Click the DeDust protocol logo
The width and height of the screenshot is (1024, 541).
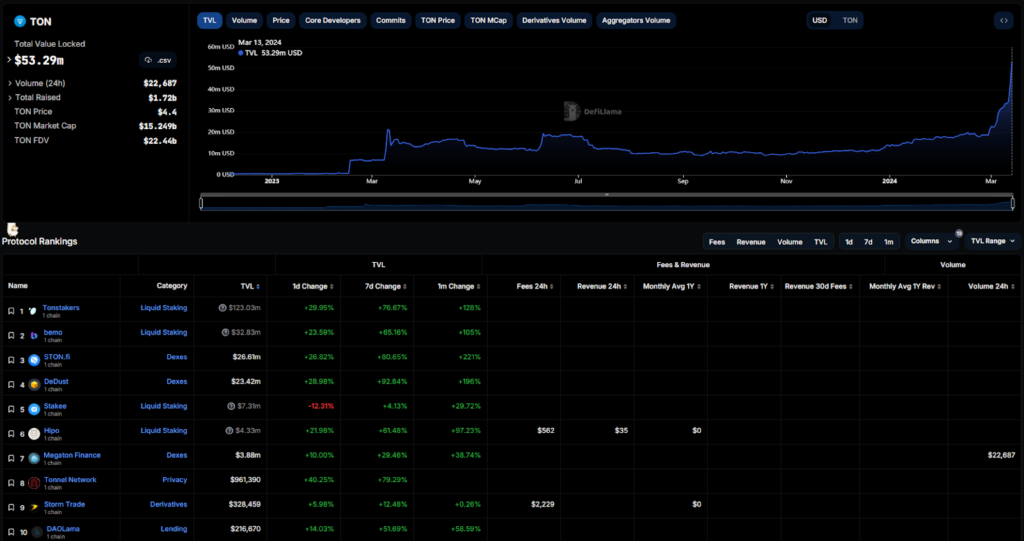pos(34,385)
